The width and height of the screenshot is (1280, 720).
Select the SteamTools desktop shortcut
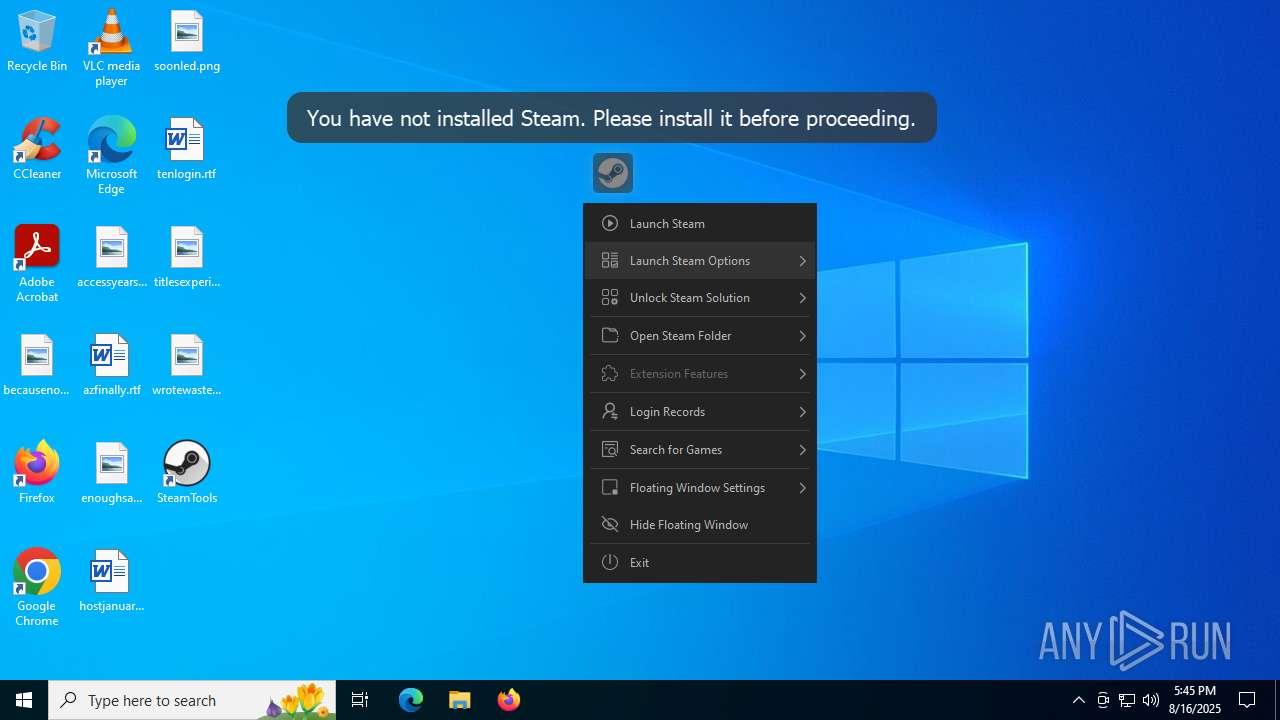tap(187, 473)
